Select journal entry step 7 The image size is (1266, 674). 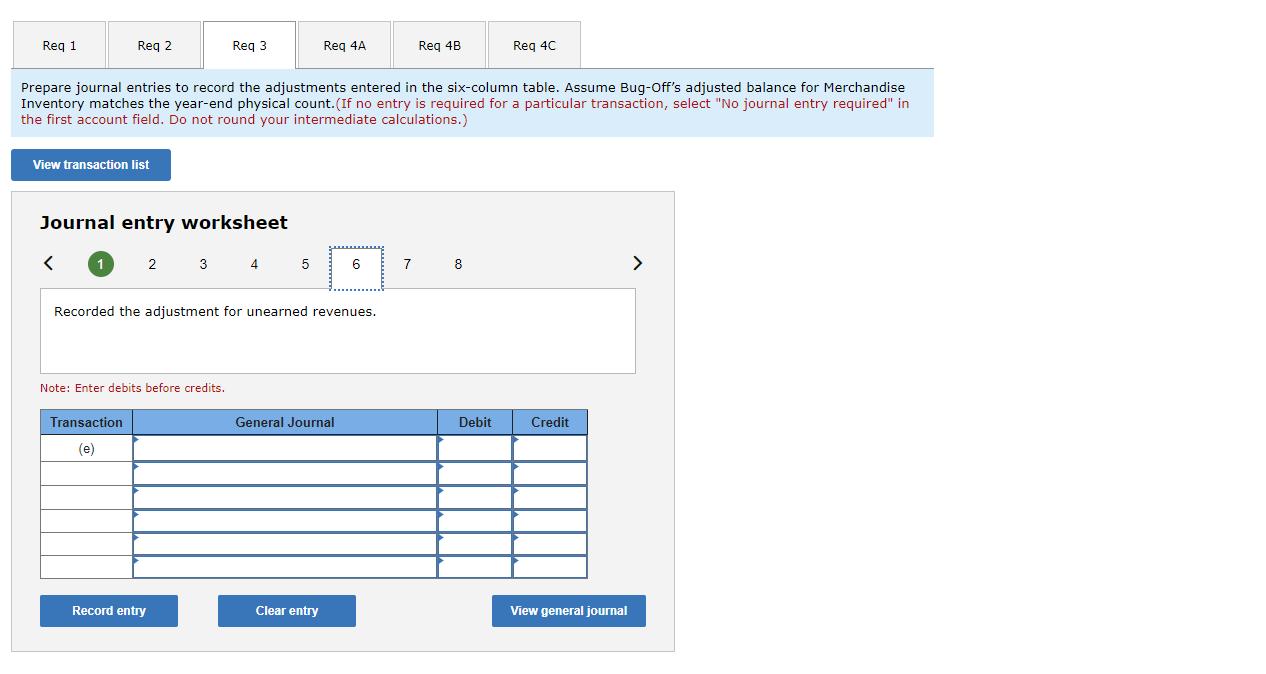(x=407, y=264)
